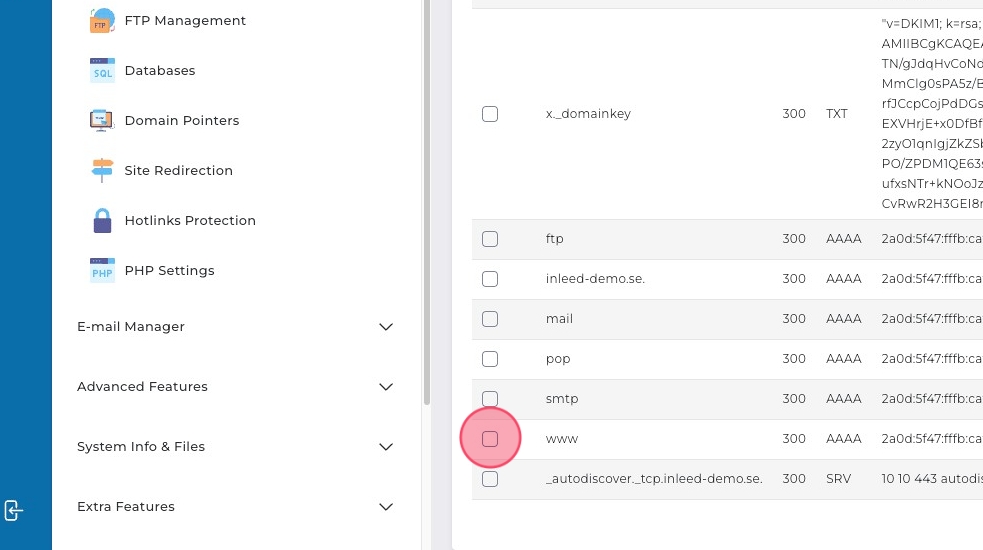Viewport: 983px width, 550px height.
Task: Click the logout icon in blue sidebar
Action: 13,510
